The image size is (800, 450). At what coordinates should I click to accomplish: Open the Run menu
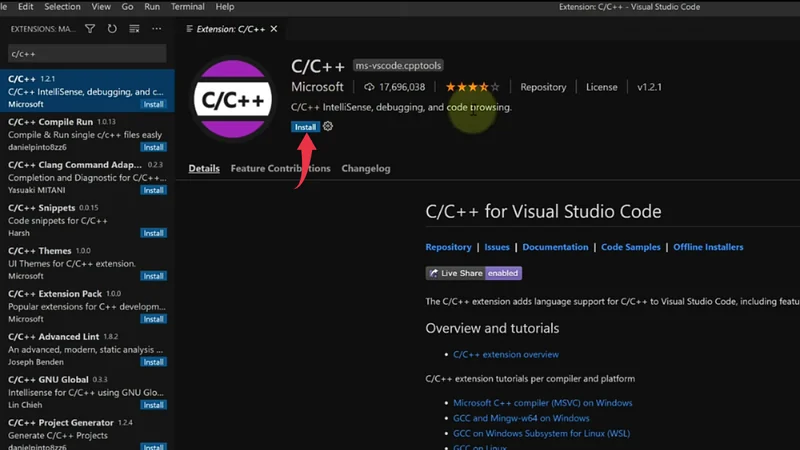coord(152,7)
